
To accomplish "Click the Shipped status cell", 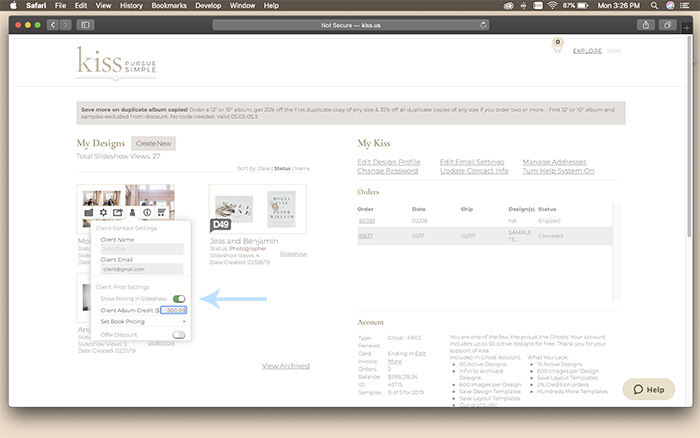I will click(x=549, y=221).
